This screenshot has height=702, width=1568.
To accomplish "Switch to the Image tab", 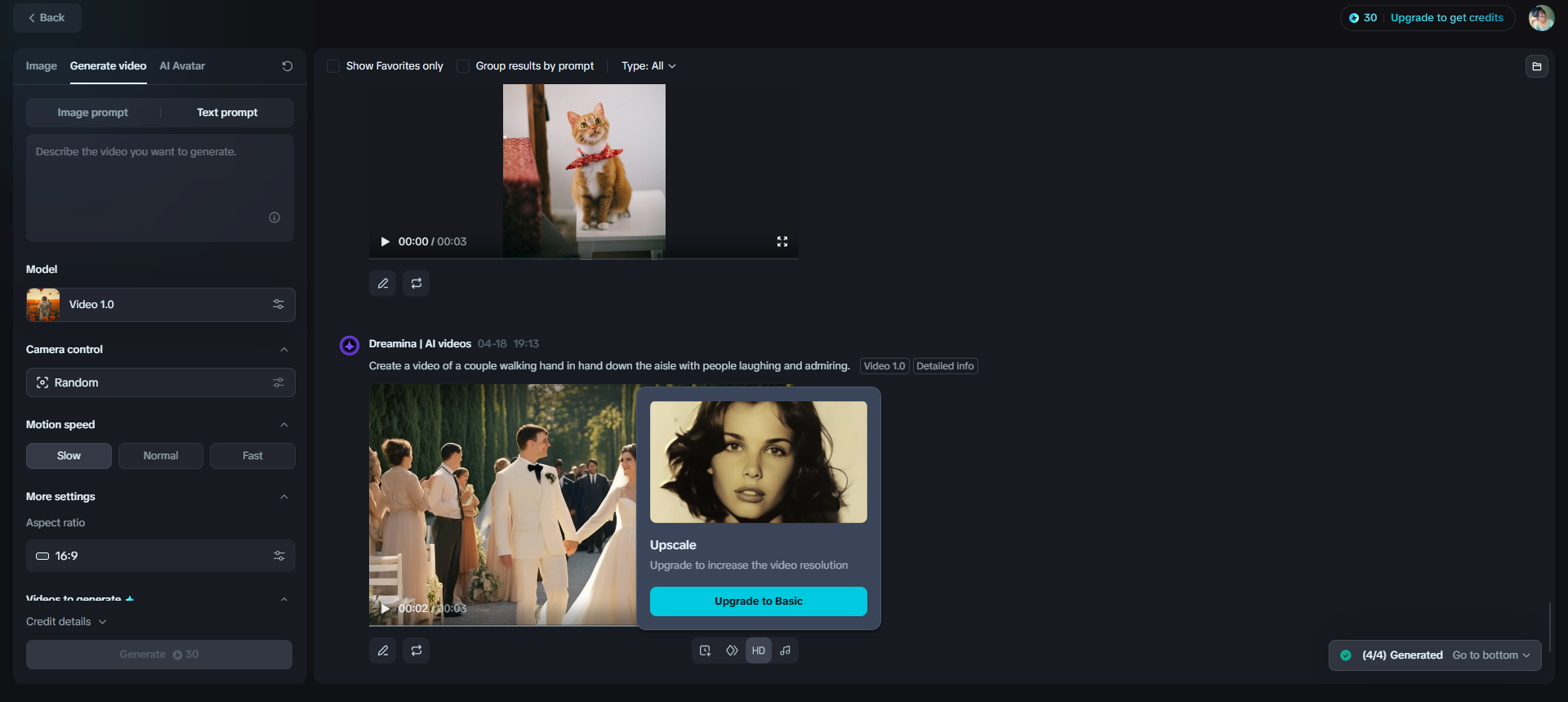I will tap(42, 66).
